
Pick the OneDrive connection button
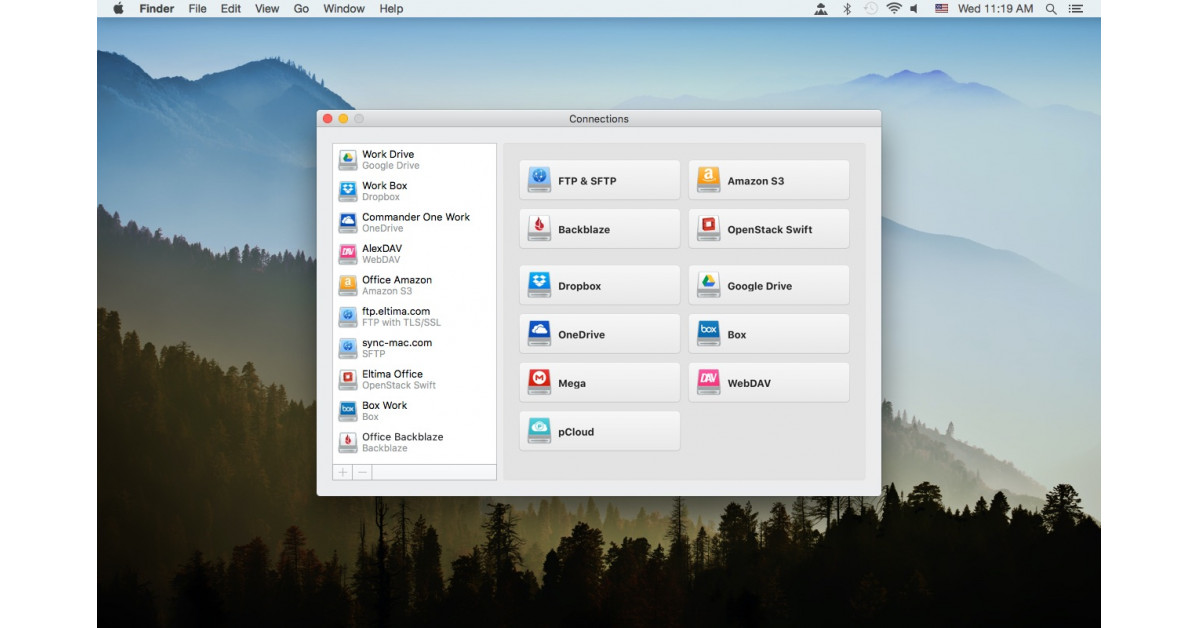point(600,334)
